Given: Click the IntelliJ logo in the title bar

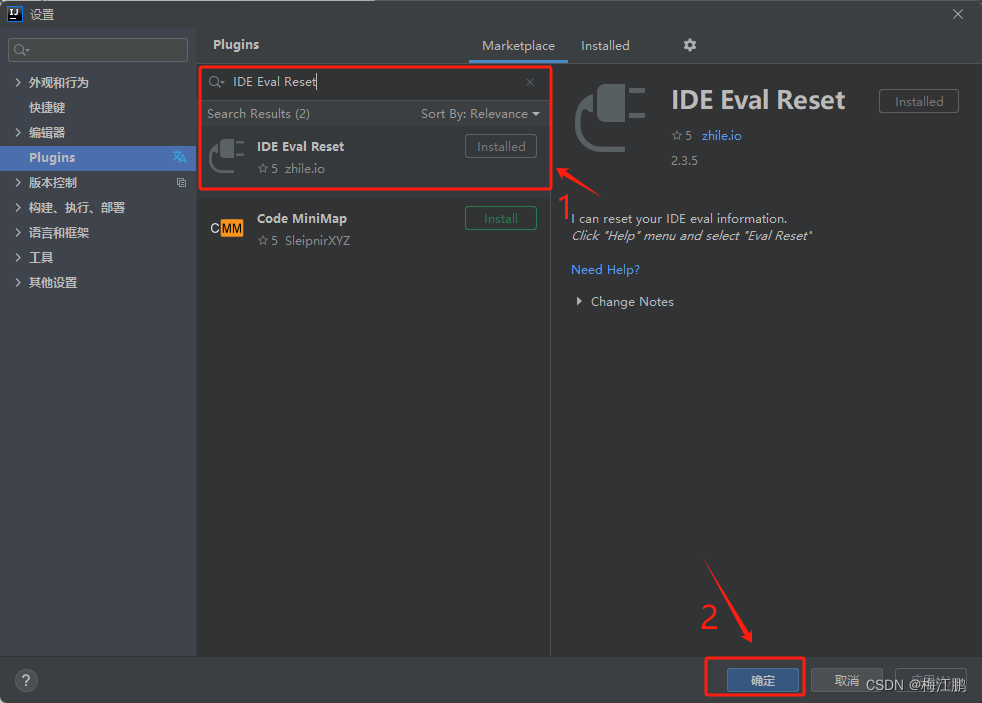Looking at the screenshot, I should pyautogui.click(x=14, y=14).
